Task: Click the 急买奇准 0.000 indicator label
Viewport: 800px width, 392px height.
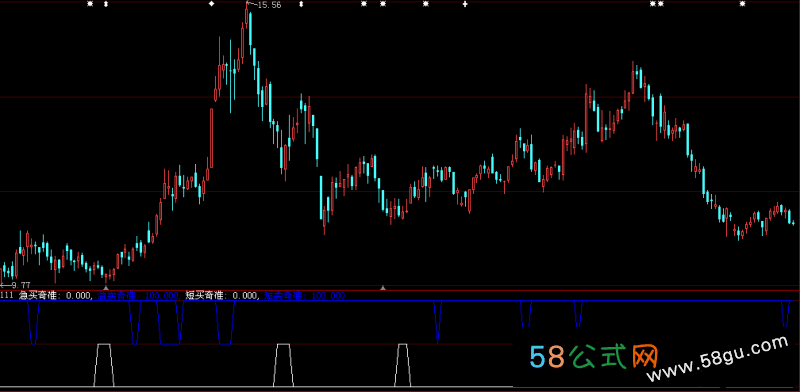Action: pyautogui.click(x=56, y=295)
